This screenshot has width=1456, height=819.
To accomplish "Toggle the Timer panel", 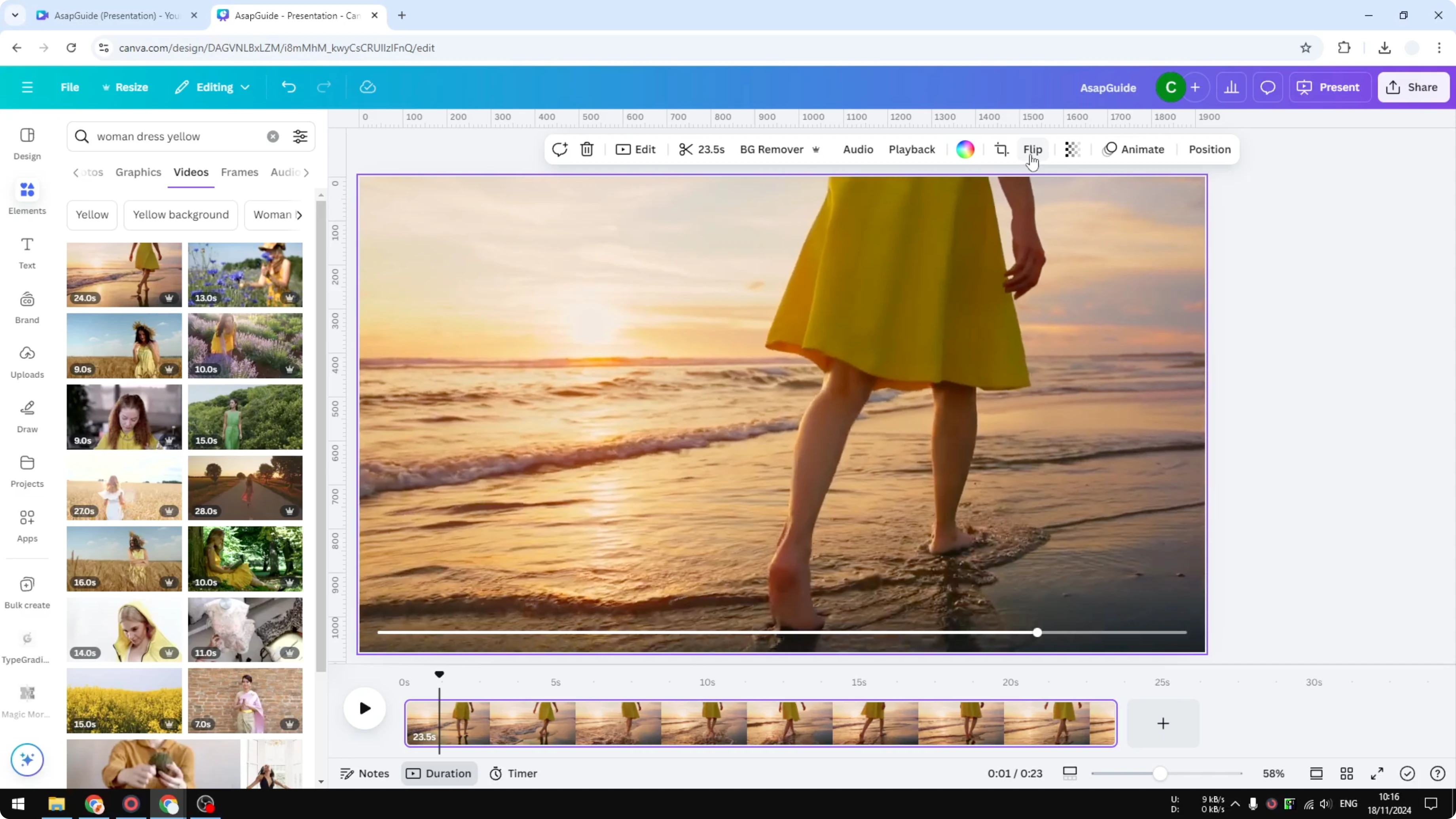I will click(513, 773).
